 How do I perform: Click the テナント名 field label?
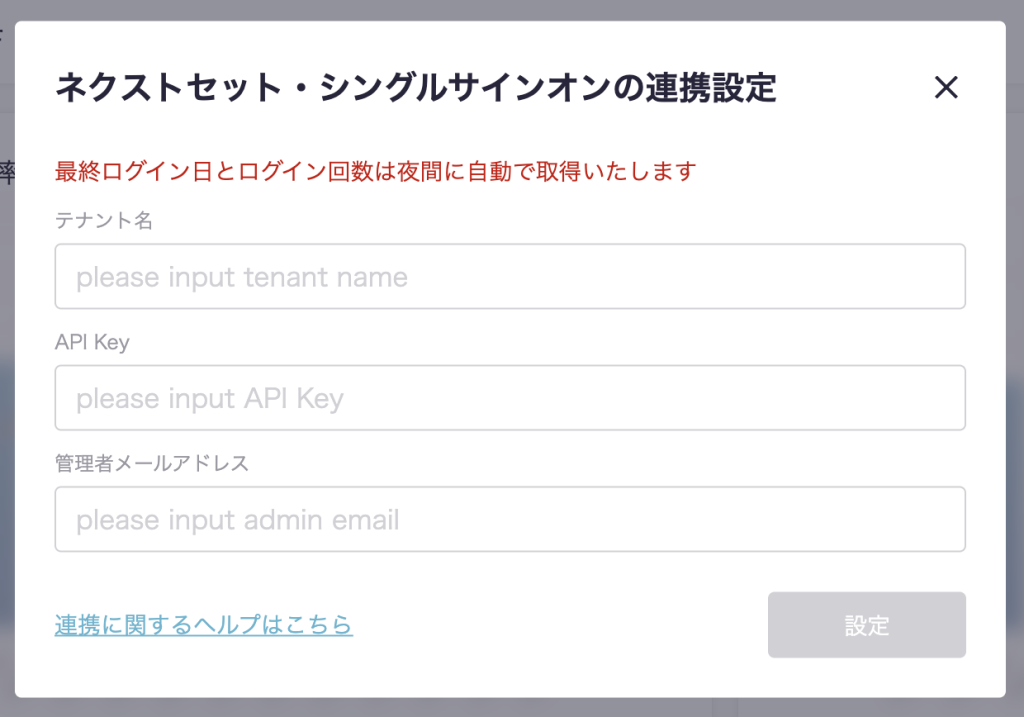point(104,221)
